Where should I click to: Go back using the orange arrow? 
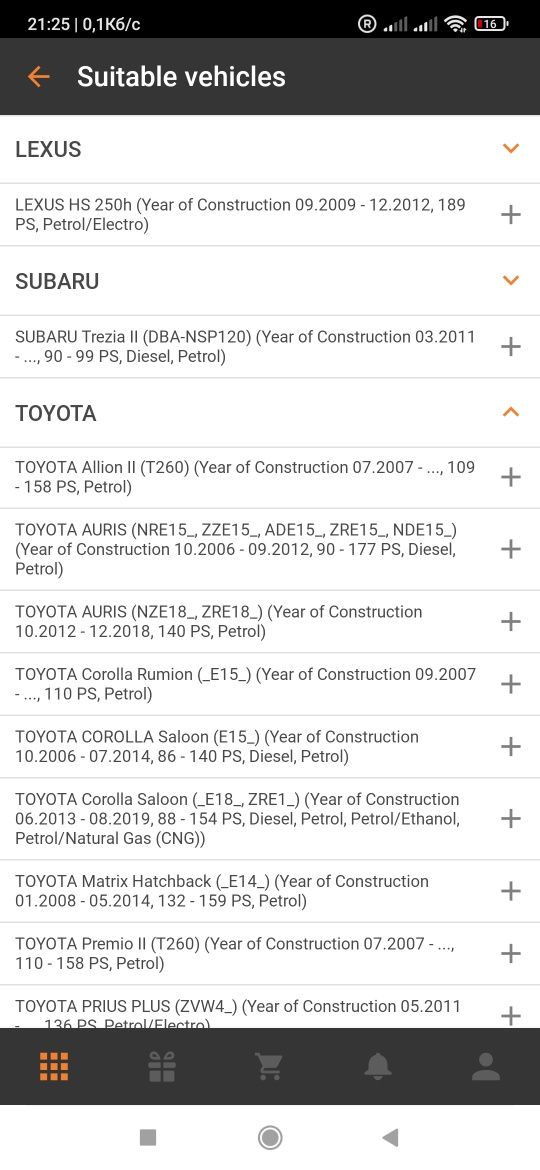coord(38,76)
